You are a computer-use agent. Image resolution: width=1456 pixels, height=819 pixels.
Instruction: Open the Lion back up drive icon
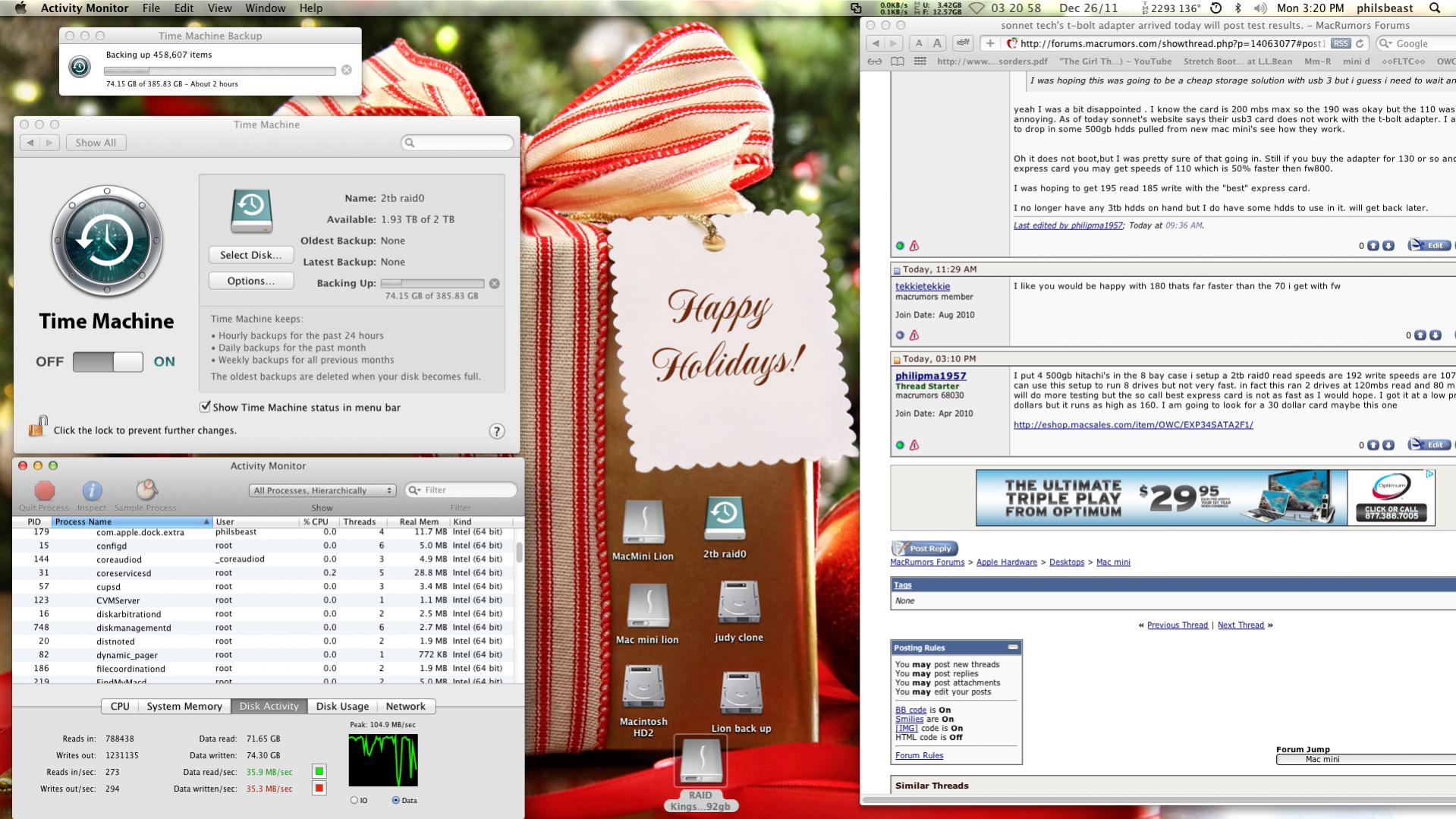click(x=741, y=693)
